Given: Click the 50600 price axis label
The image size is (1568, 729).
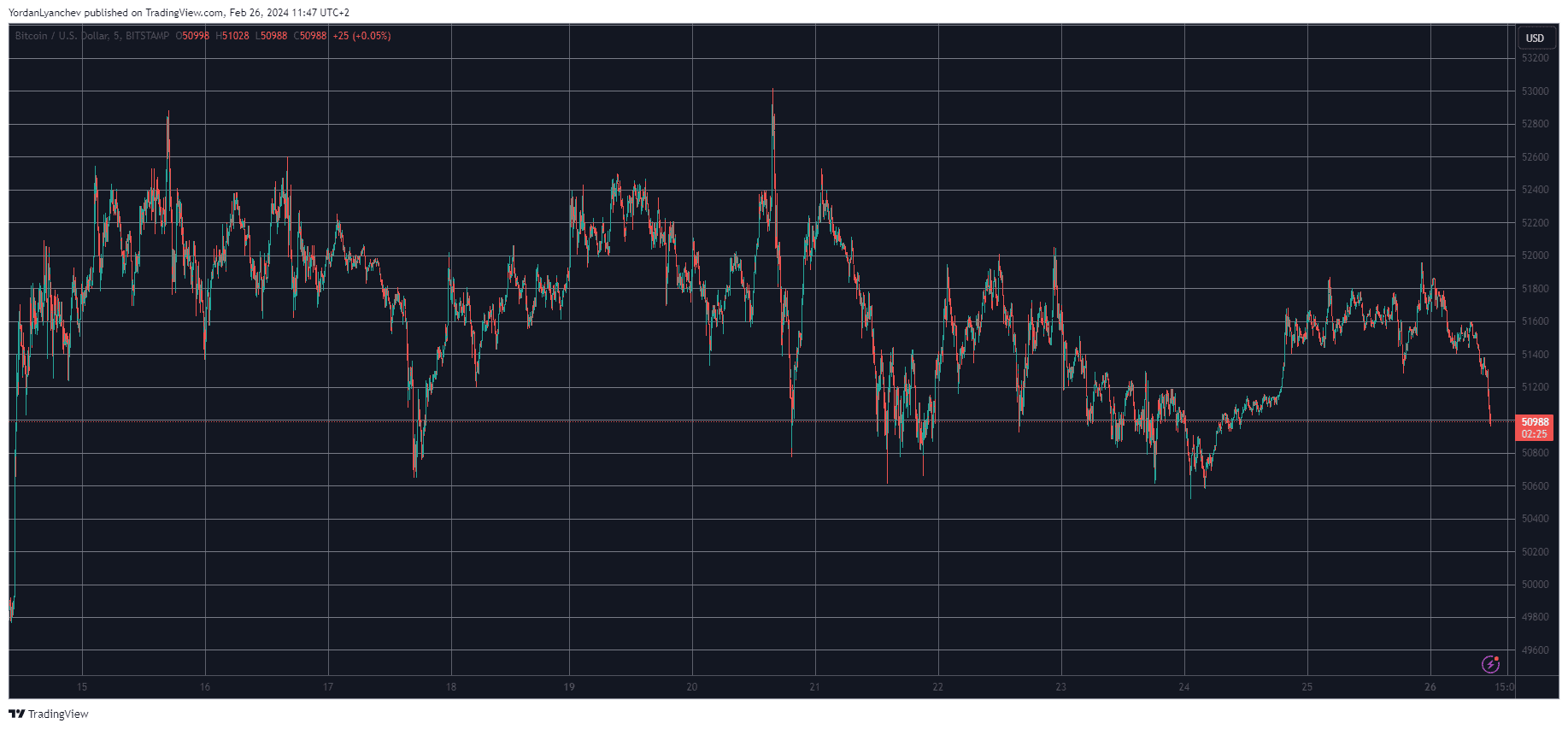Looking at the screenshot, I should (x=1535, y=486).
